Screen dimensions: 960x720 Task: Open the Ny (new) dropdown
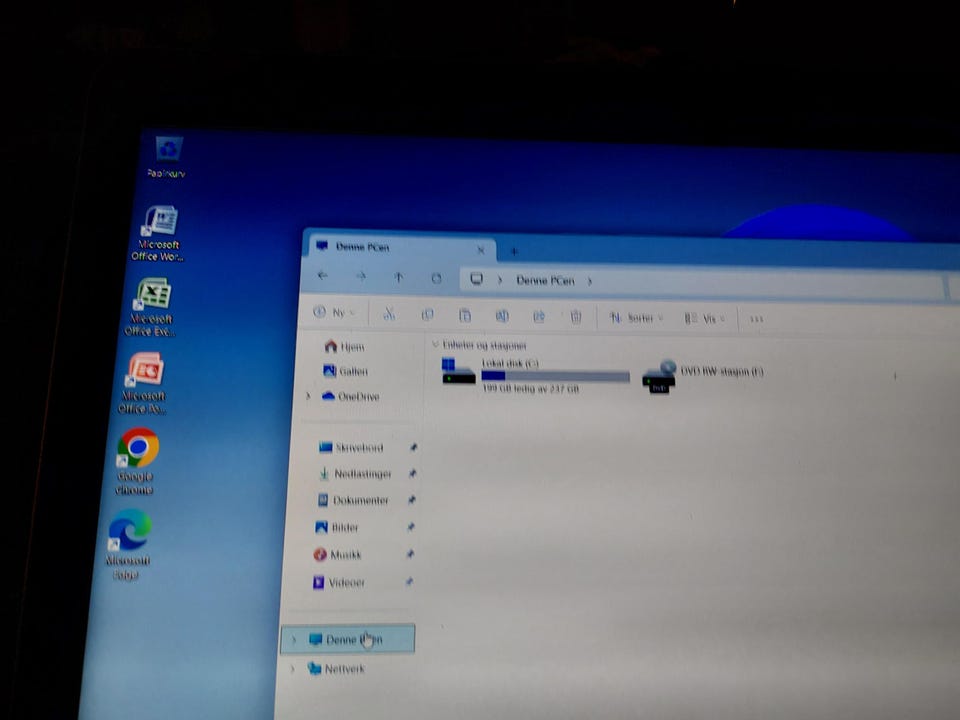334,312
